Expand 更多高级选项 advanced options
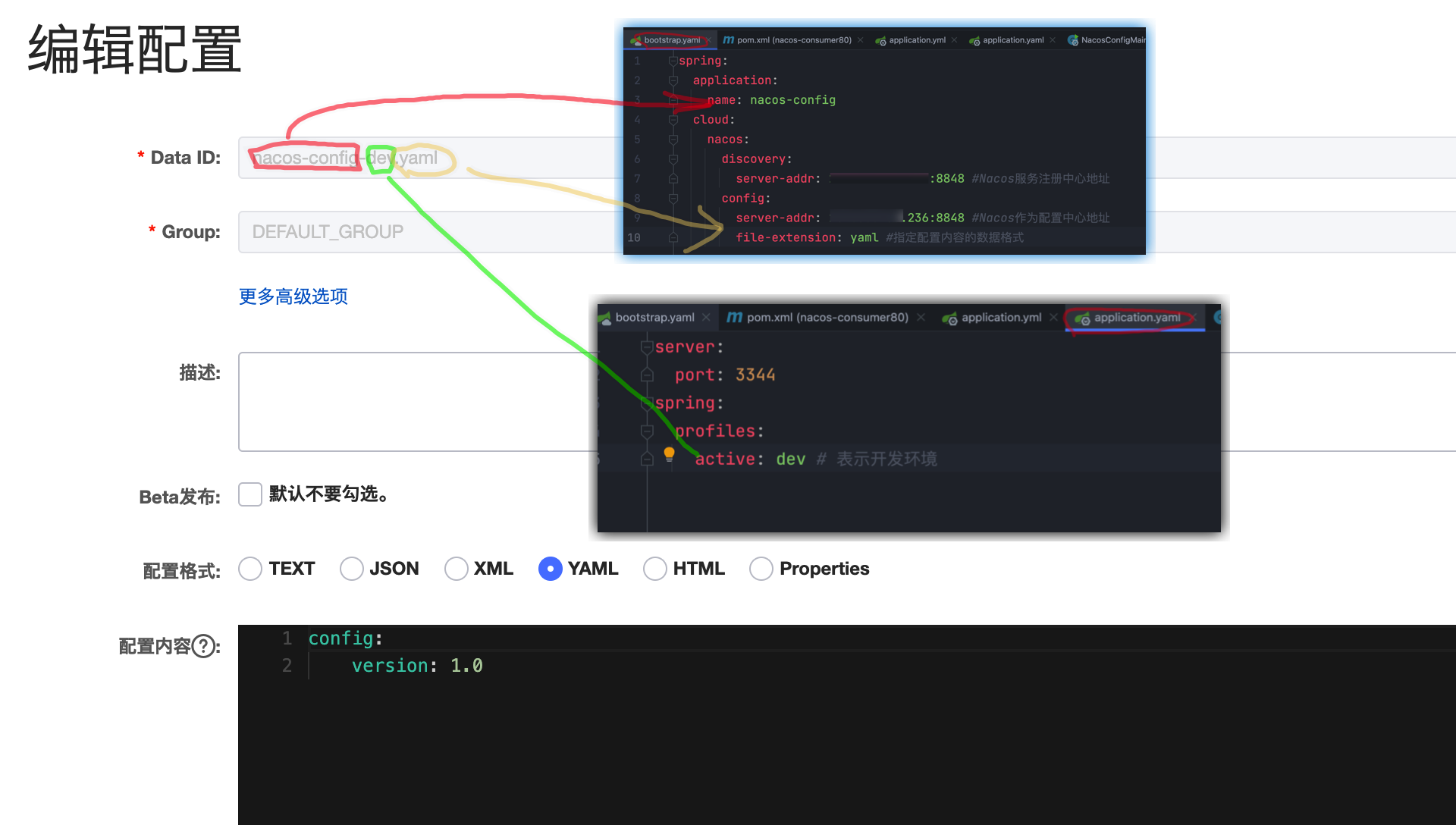This screenshot has width=1456, height=825. pos(293,296)
